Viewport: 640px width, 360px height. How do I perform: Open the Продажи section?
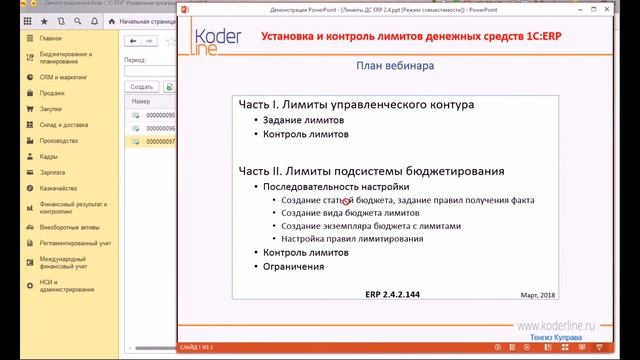click(x=52, y=93)
